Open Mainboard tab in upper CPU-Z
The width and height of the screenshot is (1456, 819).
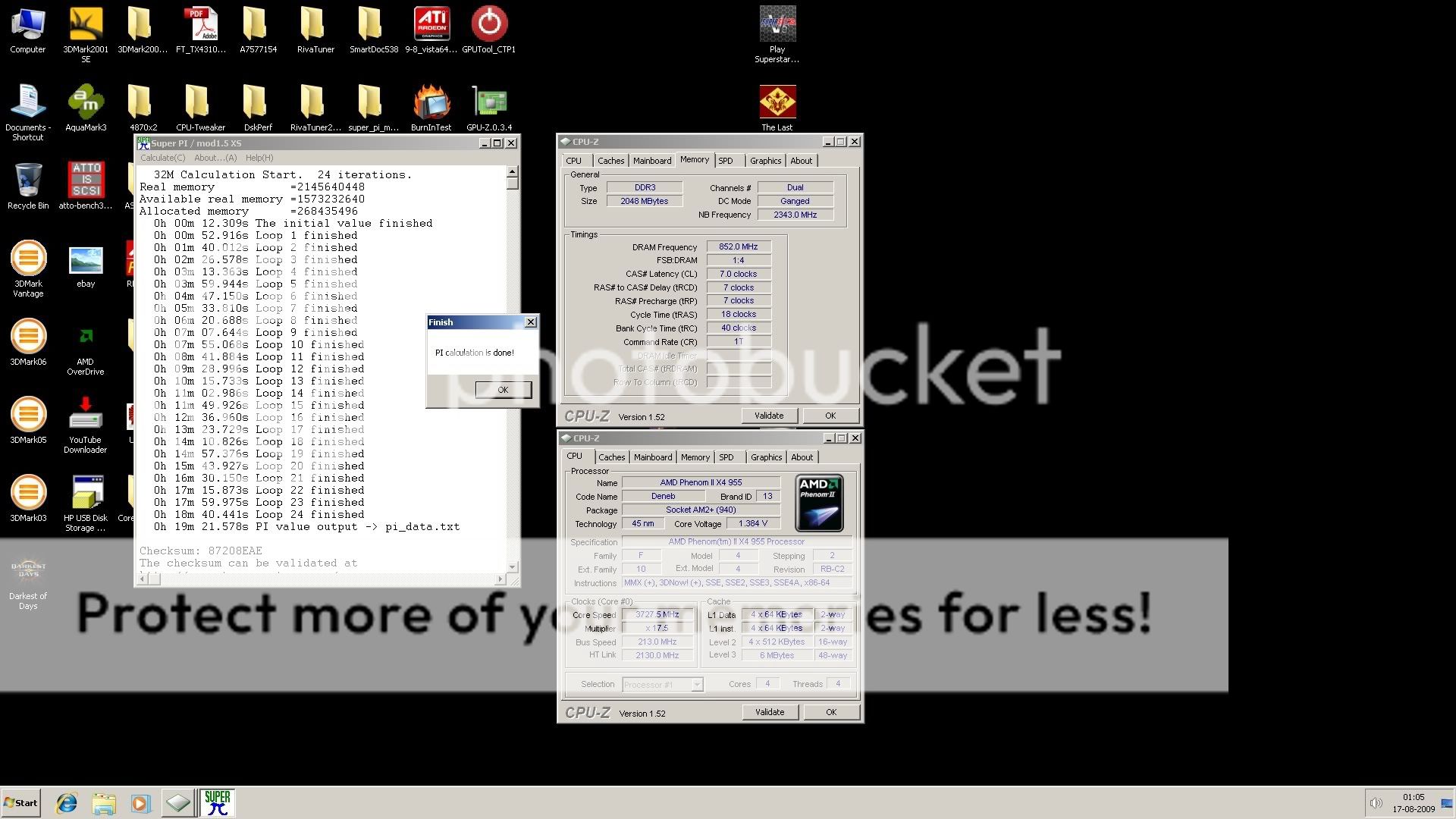click(x=652, y=161)
